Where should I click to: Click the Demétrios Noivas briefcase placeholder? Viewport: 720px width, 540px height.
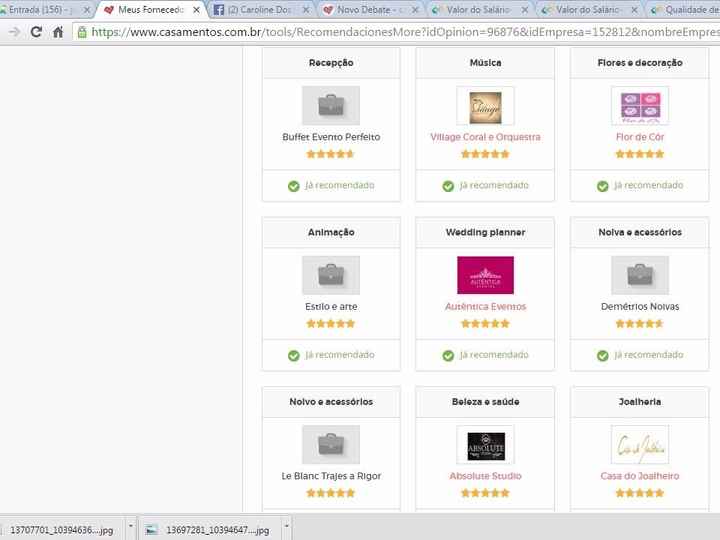coord(640,275)
